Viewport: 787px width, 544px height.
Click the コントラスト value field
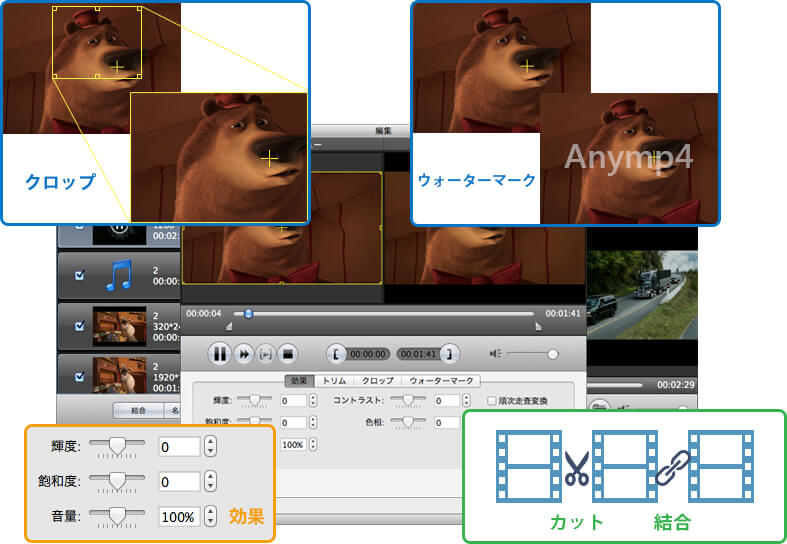[x=447, y=400]
